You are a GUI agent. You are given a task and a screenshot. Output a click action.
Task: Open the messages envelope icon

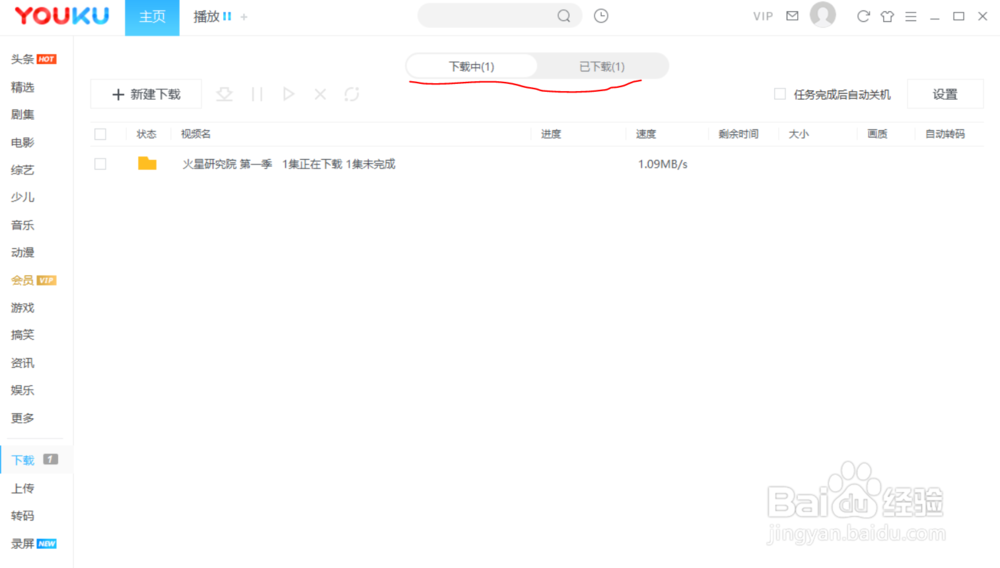[792, 16]
